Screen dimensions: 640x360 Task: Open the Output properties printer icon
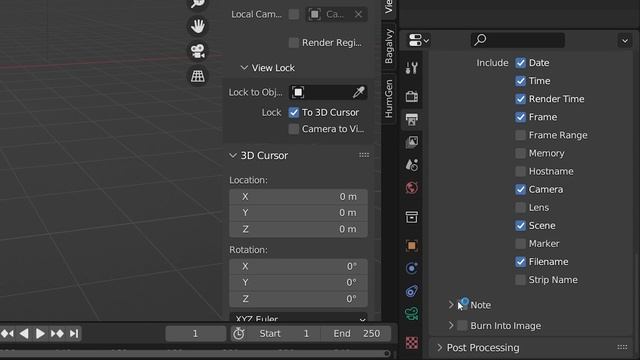pos(411,120)
